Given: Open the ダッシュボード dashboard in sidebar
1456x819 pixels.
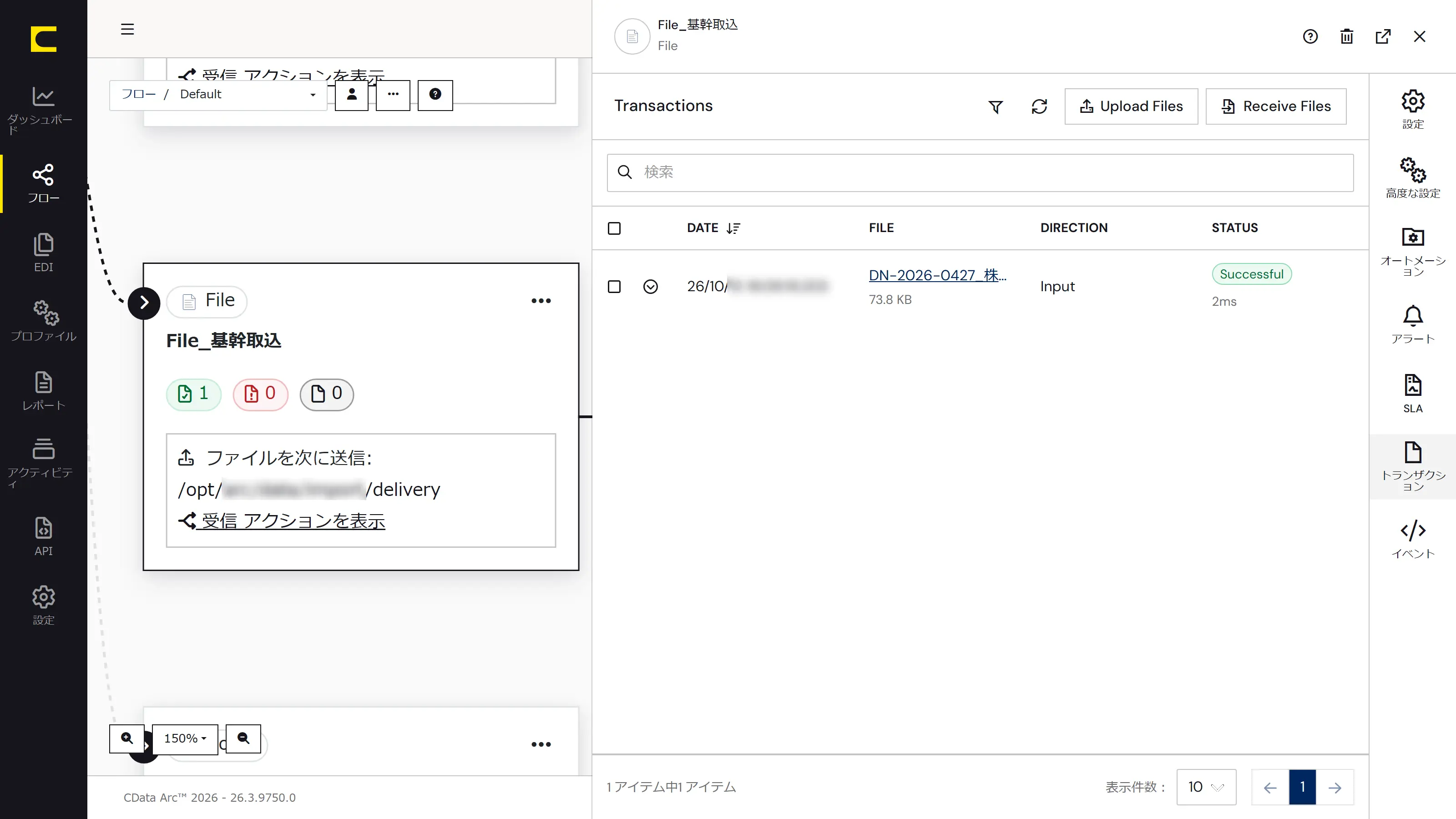Looking at the screenshot, I should (x=44, y=110).
